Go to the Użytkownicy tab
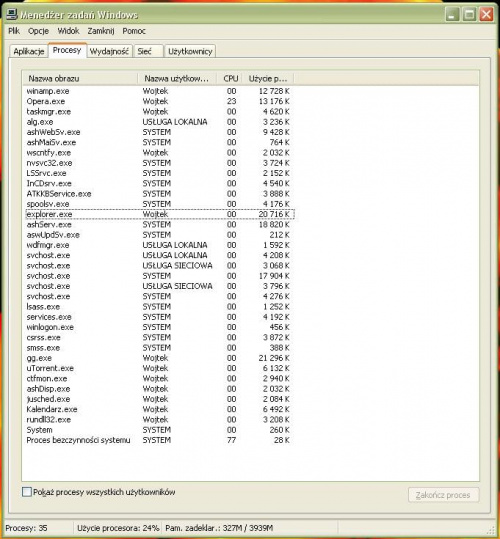This screenshot has height=539, width=500. (190, 51)
